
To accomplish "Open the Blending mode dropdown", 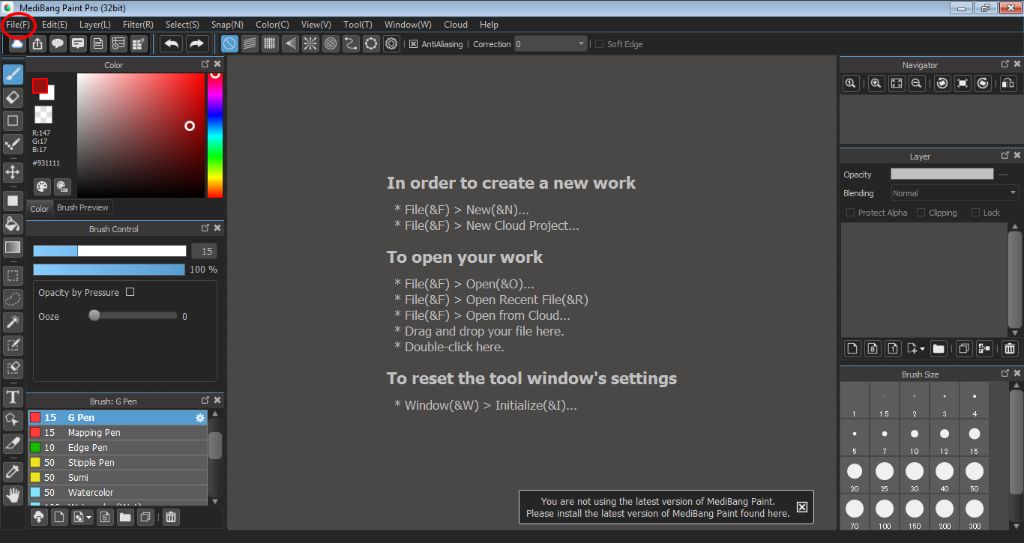I will (954, 193).
